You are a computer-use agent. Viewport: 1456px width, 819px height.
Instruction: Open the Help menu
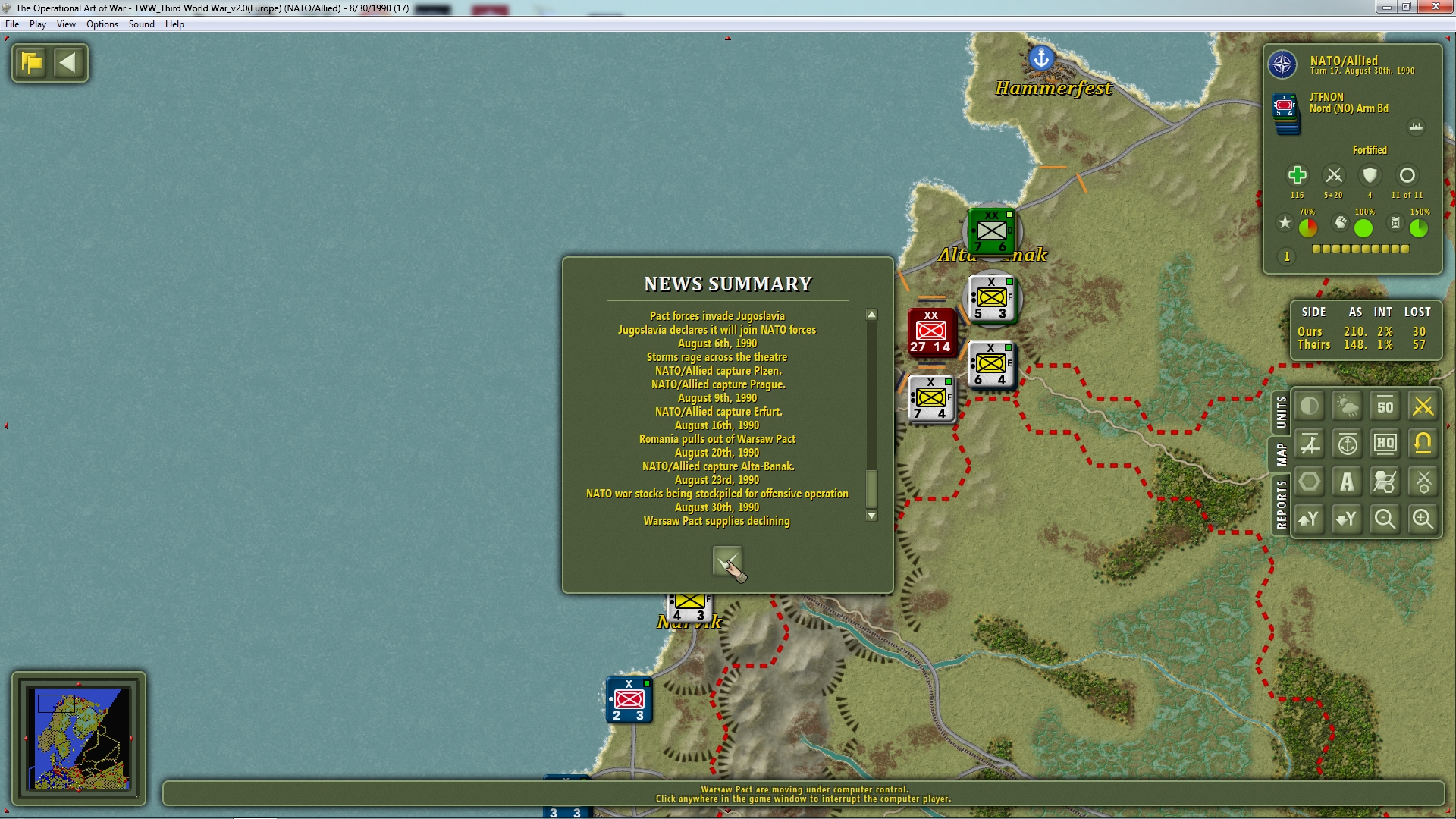(x=174, y=24)
